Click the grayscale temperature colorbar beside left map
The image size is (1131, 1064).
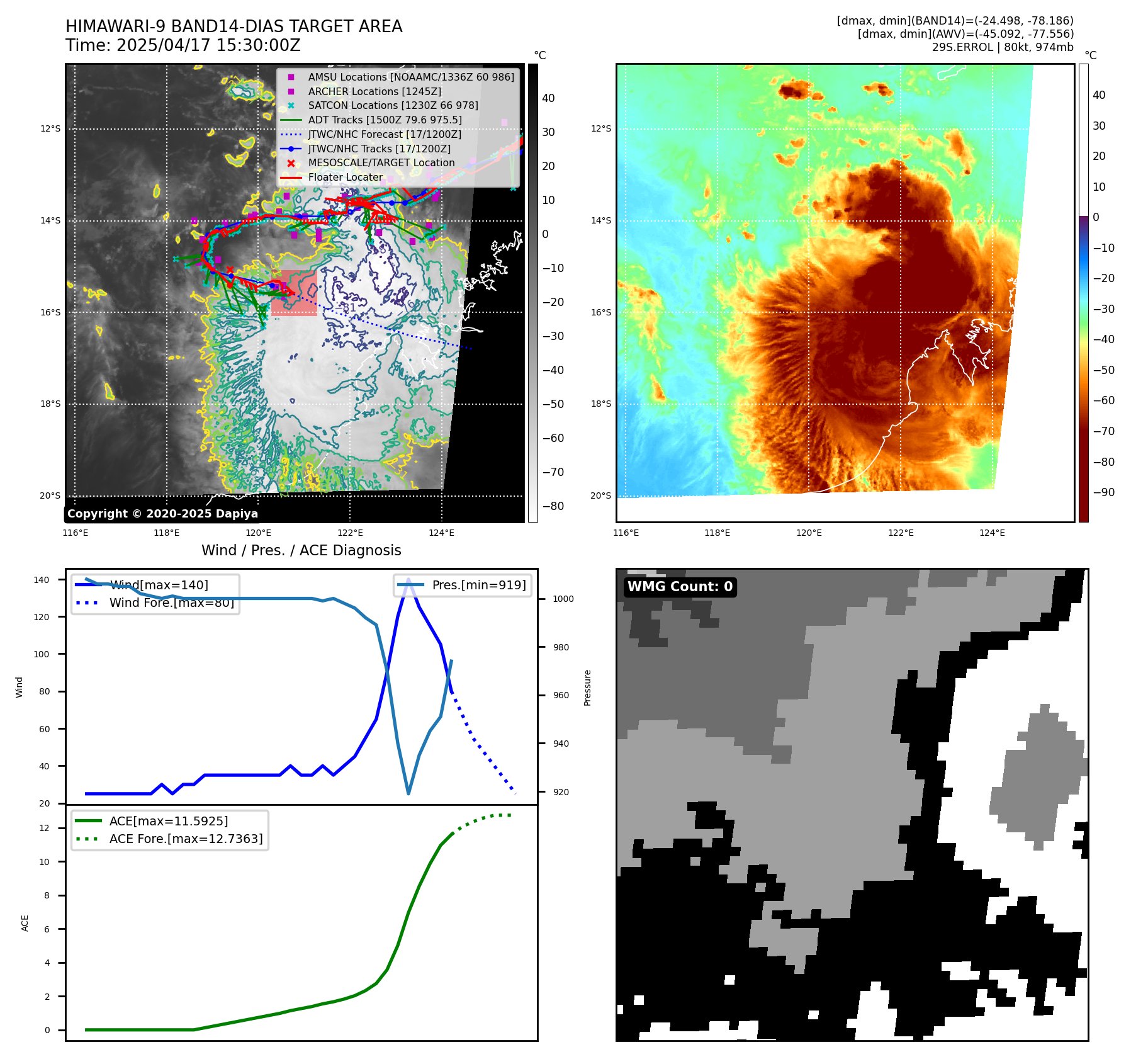point(532,293)
